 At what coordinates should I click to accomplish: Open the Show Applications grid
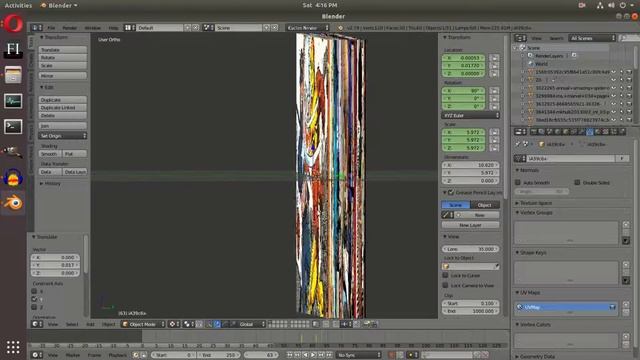pyautogui.click(x=13, y=347)
